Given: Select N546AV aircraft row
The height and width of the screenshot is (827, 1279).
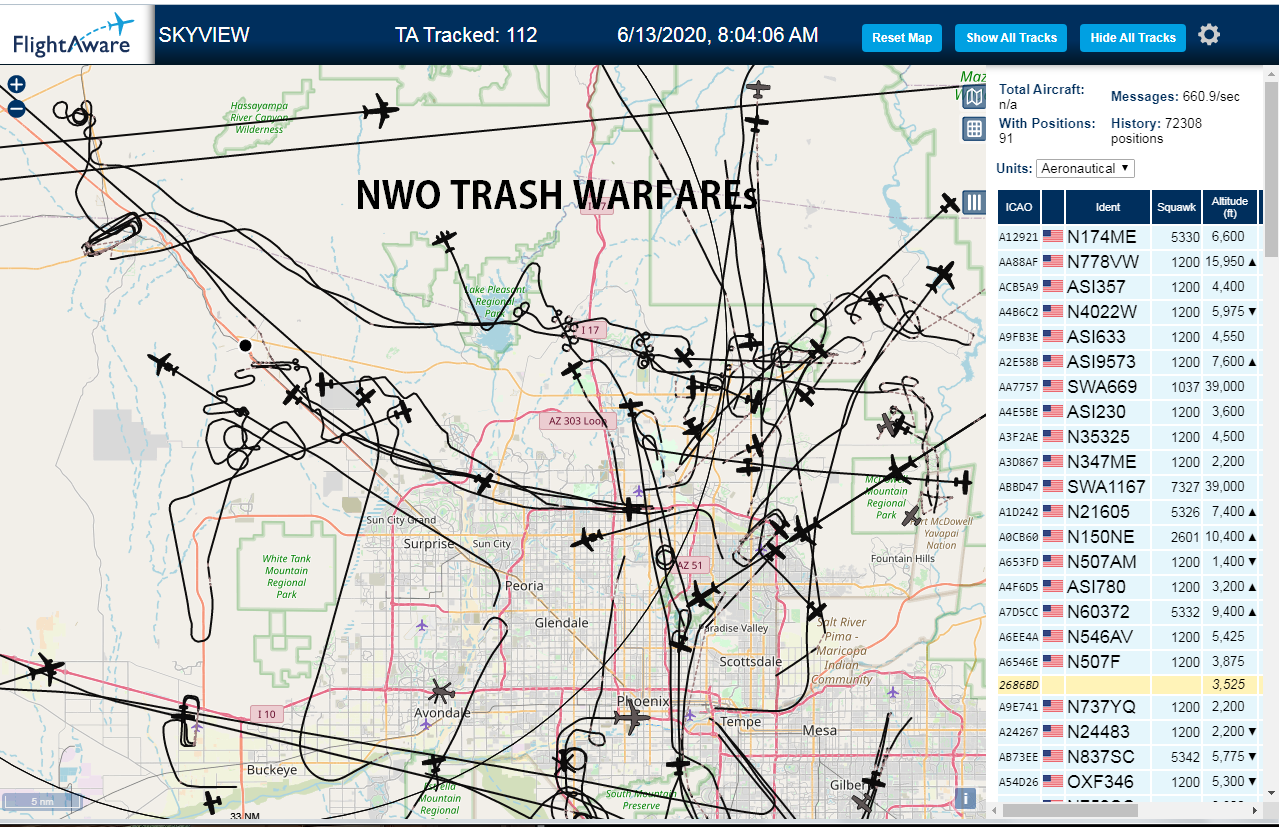Looking at the screenshot, I should click(x=1130, y=637).
